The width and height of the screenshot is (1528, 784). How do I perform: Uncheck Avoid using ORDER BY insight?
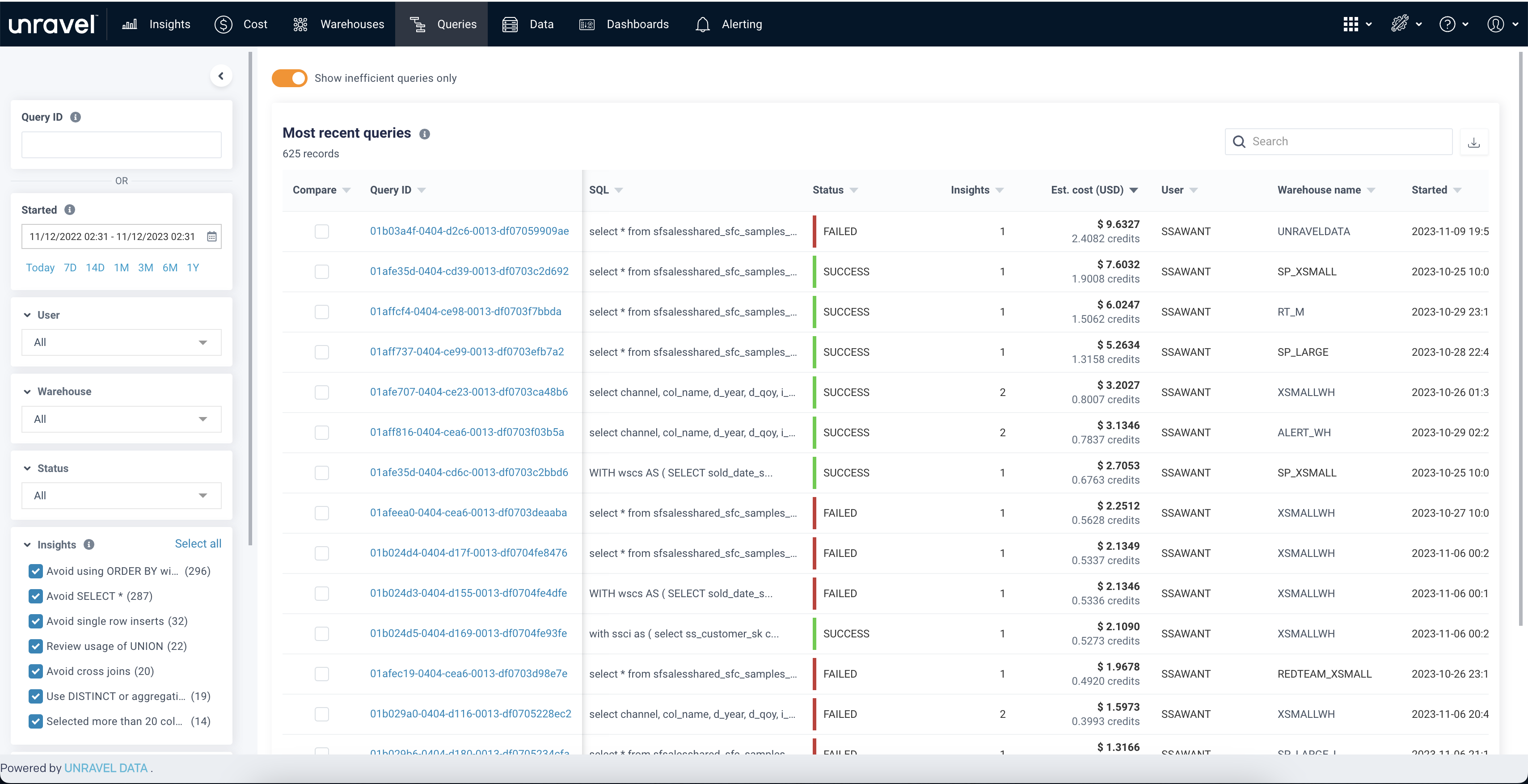click(x=36, y=571)
